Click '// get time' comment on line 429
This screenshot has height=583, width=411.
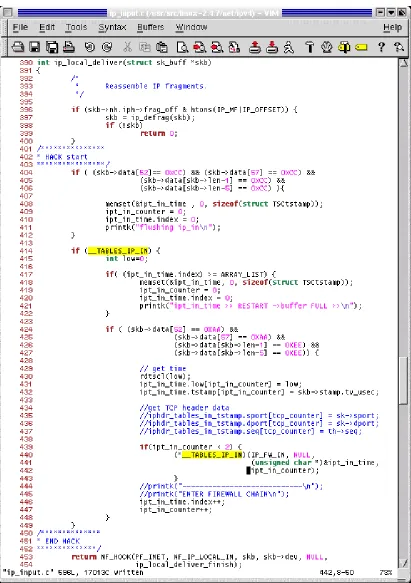(x=163, y=368)
